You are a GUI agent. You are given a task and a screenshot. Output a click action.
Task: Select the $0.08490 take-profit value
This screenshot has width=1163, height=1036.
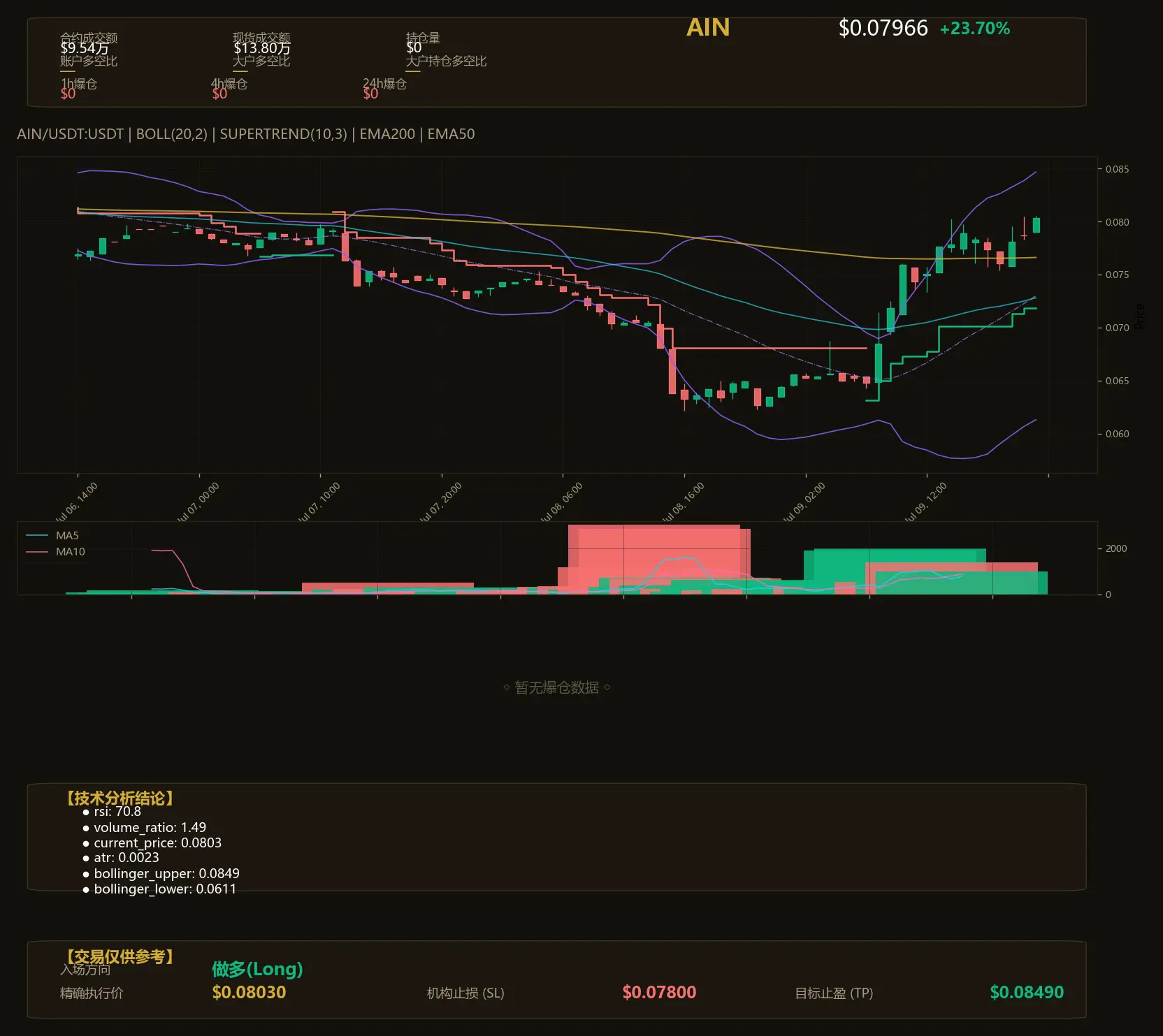(1027, 992)
